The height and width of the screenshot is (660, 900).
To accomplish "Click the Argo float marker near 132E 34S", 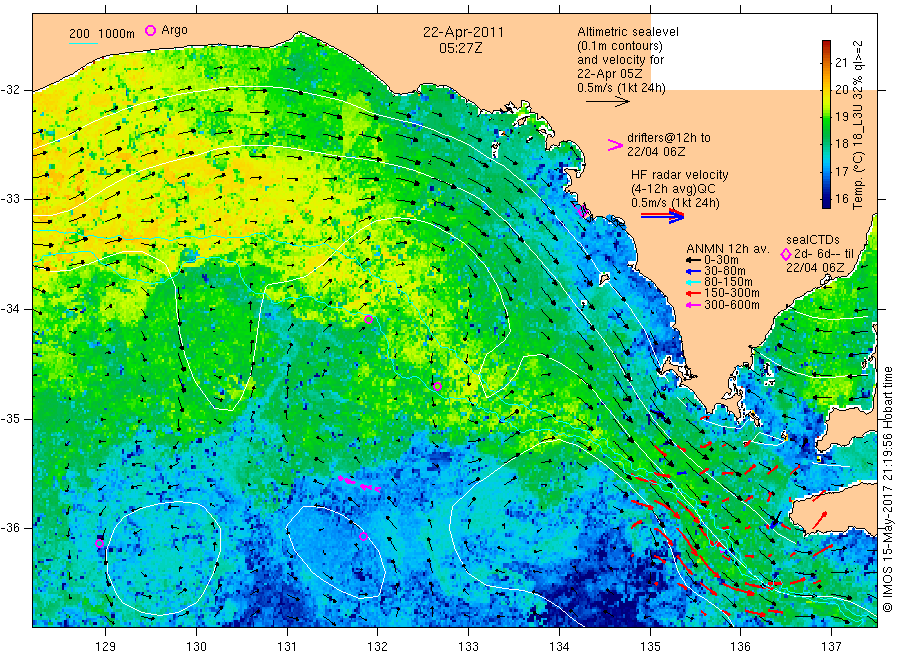I will [x=368, y=320].
